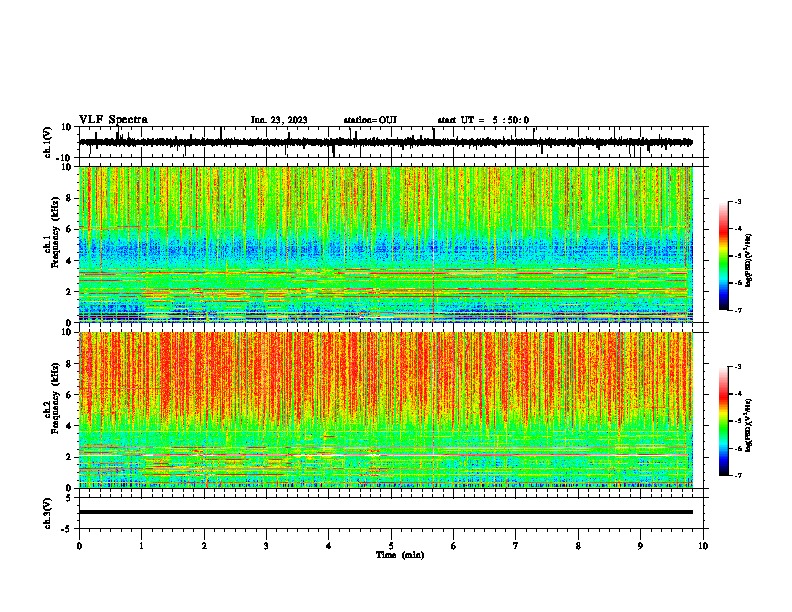The height and width of the screenshot is (612, 792).
Task: Click the "6" kHz tick of ch.2 spectrogram
Action: click(x=69, y=395)
